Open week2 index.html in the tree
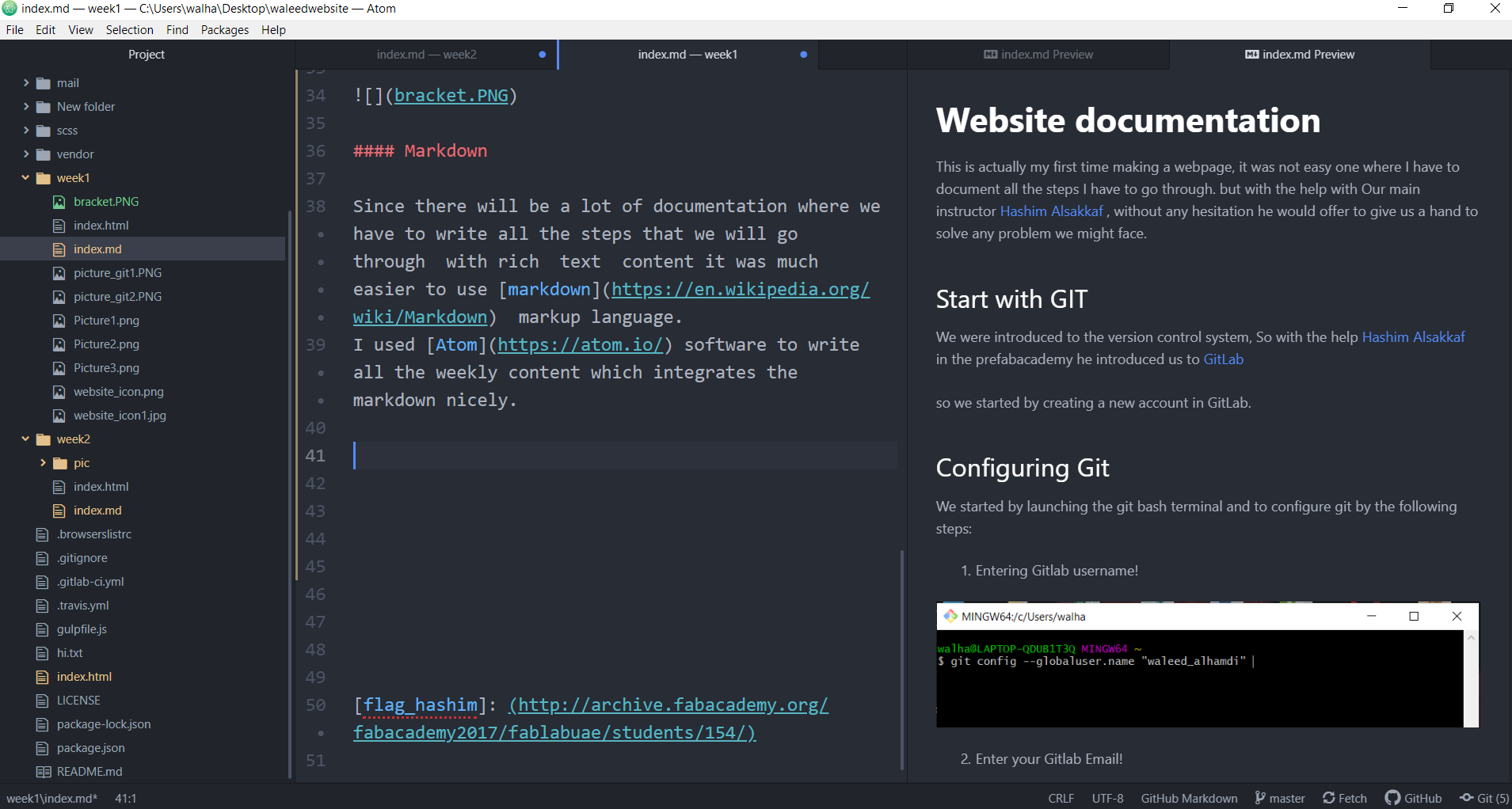The width and height of the screenshot is (1512, 809). [x=101, y=487]
